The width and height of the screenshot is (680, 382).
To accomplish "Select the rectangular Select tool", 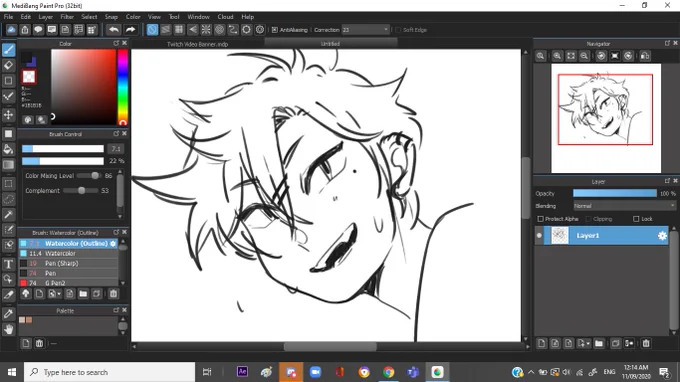I will pyautogui.click(x=9, y=184).
